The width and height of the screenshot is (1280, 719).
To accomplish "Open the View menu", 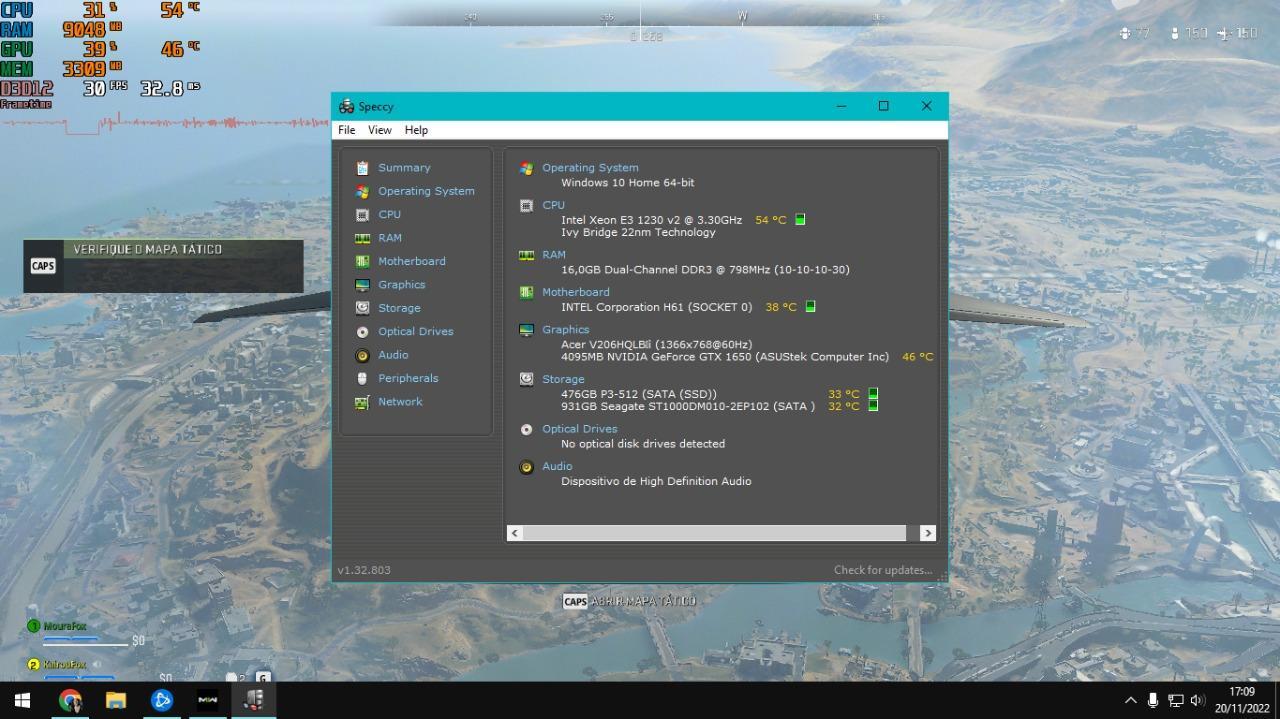I will (x=380, y=130).
